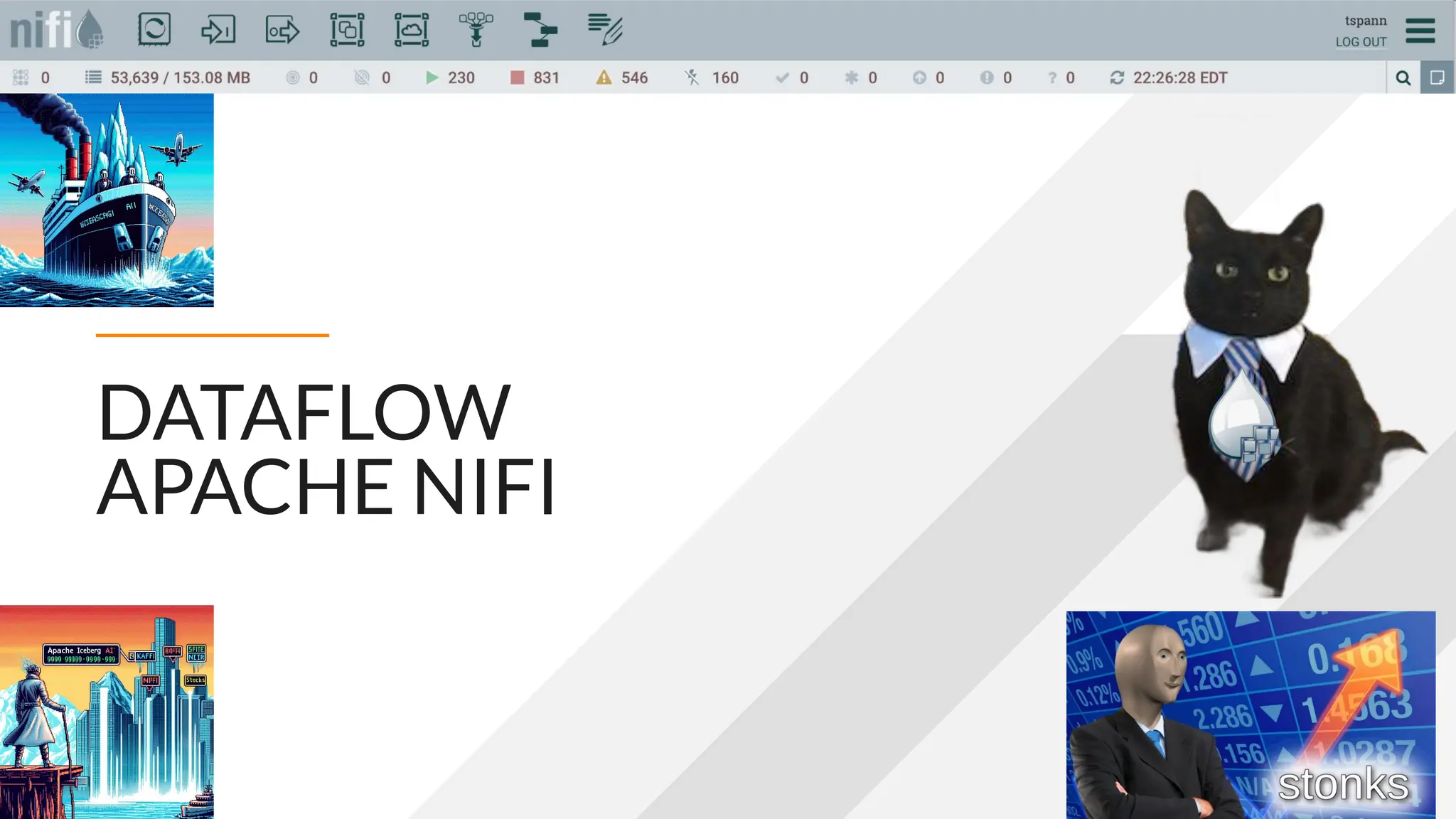Select the Process Group icon
The width and height of the screenshot is (1456, 819).
(347, 30)
